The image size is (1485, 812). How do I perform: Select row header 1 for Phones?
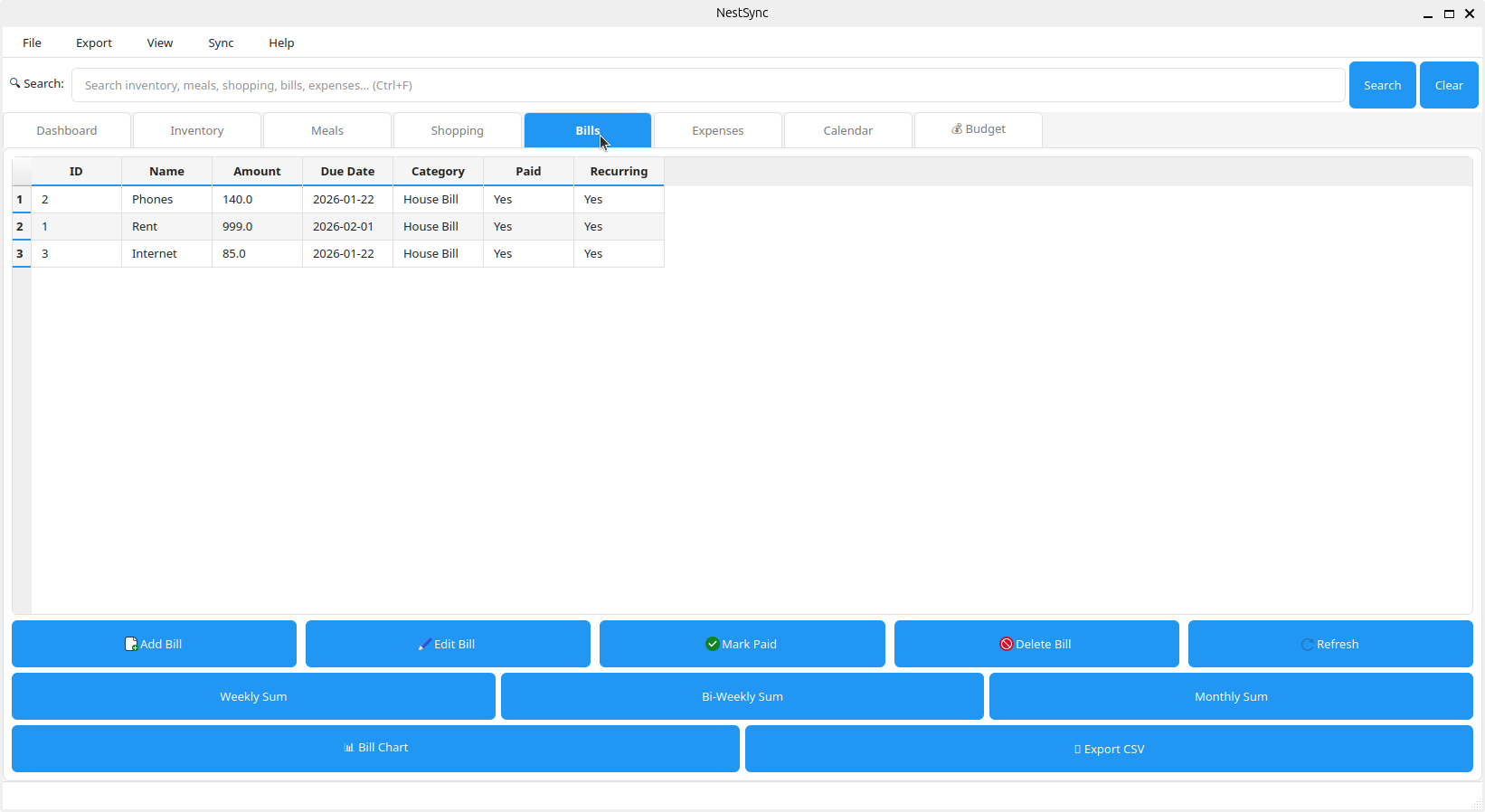click(22, 199)
